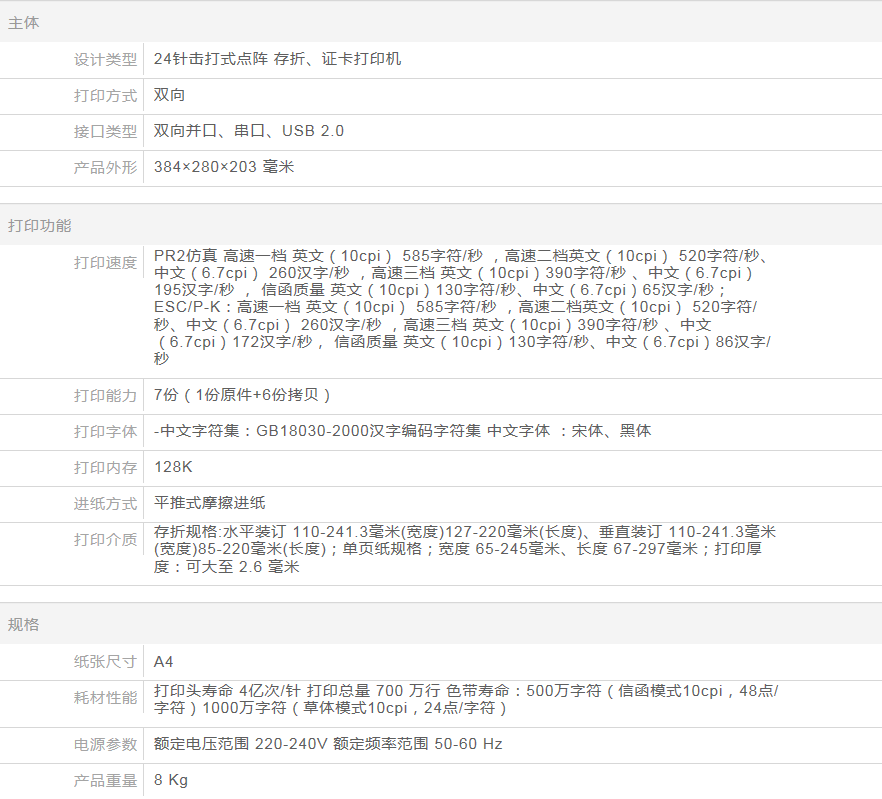This screenshot has width=882, height=799.
Task: Select the 耗材性能 row label
Action: click(105, 698)
